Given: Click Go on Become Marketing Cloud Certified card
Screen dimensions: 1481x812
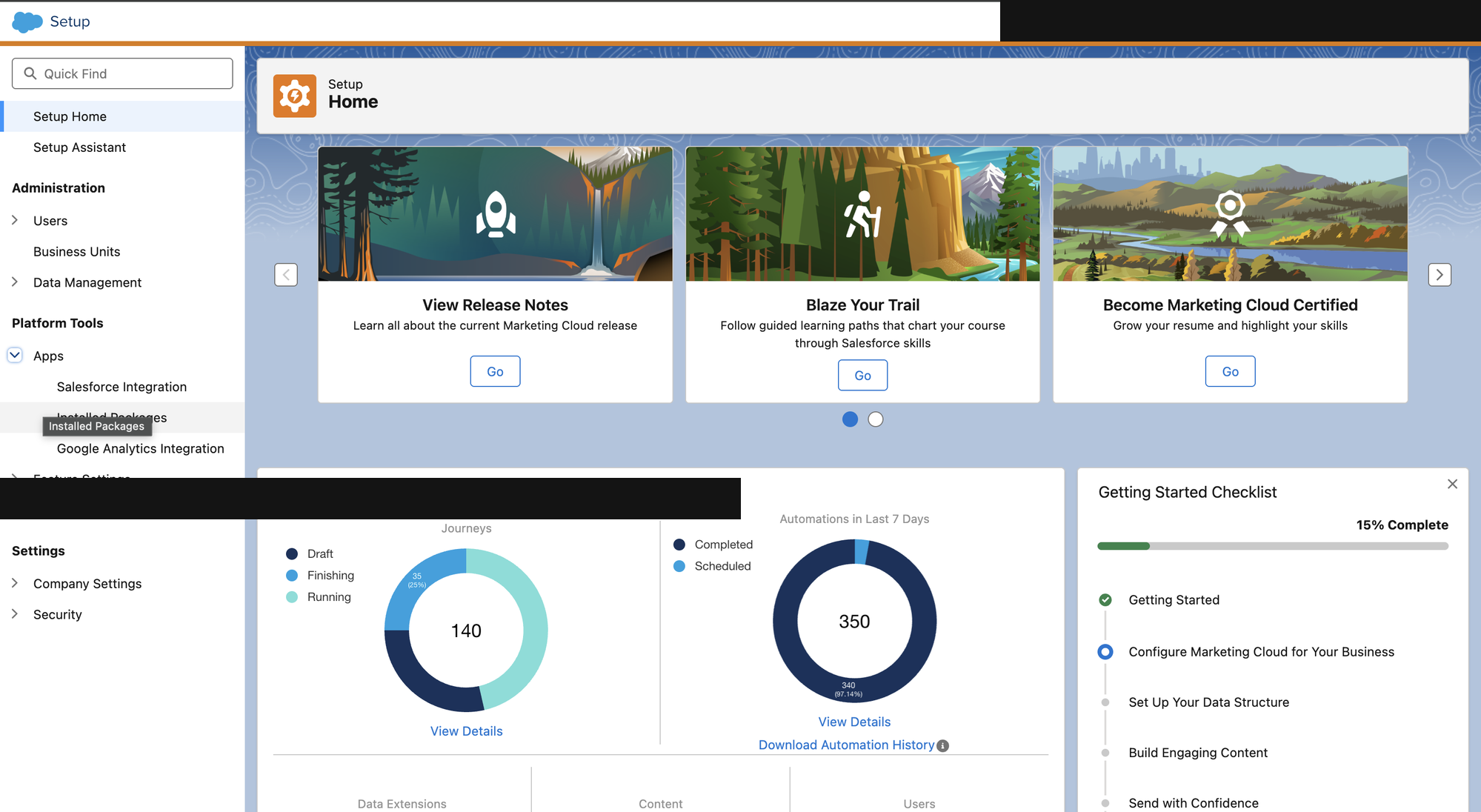Looking at the screenshot, I should (1230, 371).
